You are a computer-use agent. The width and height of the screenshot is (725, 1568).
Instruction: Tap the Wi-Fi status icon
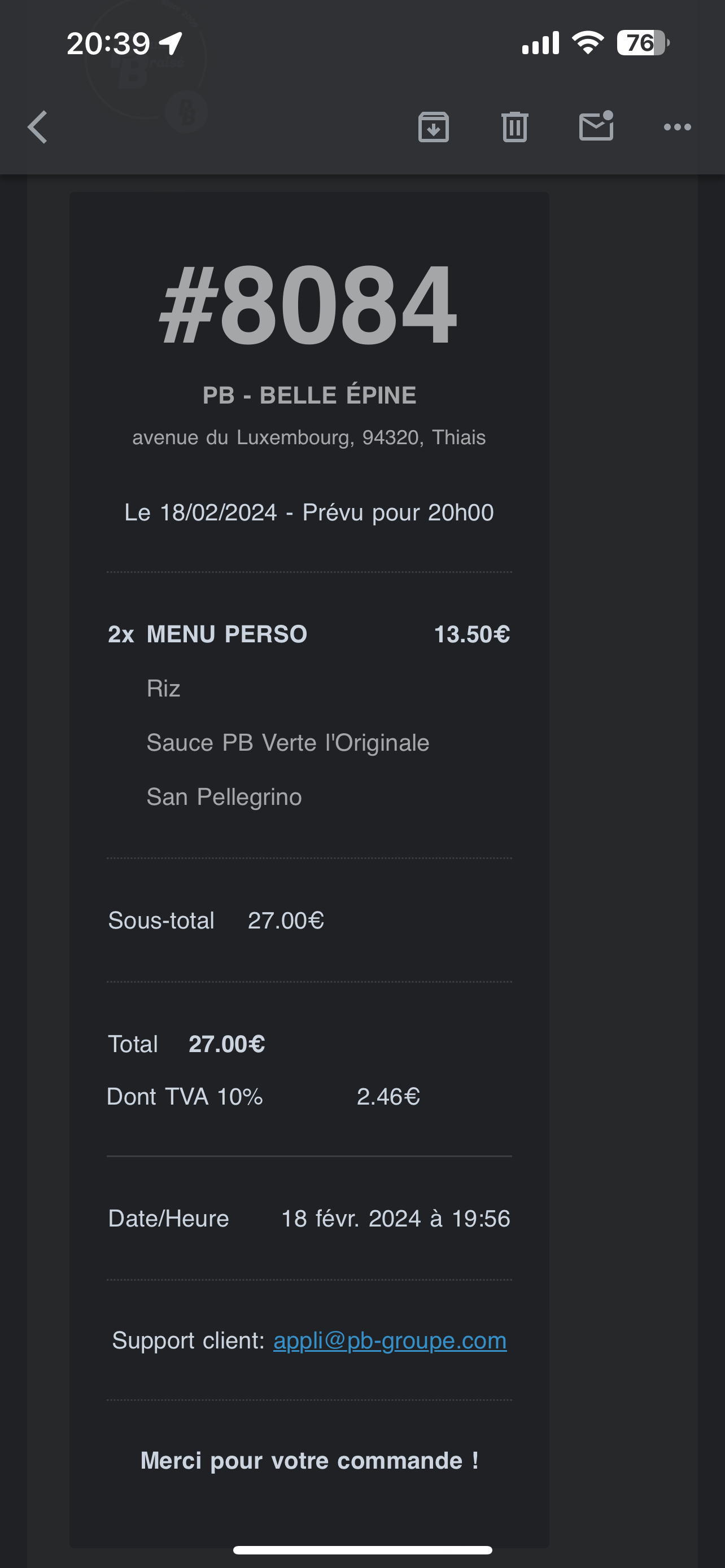(x=587, y=42)
